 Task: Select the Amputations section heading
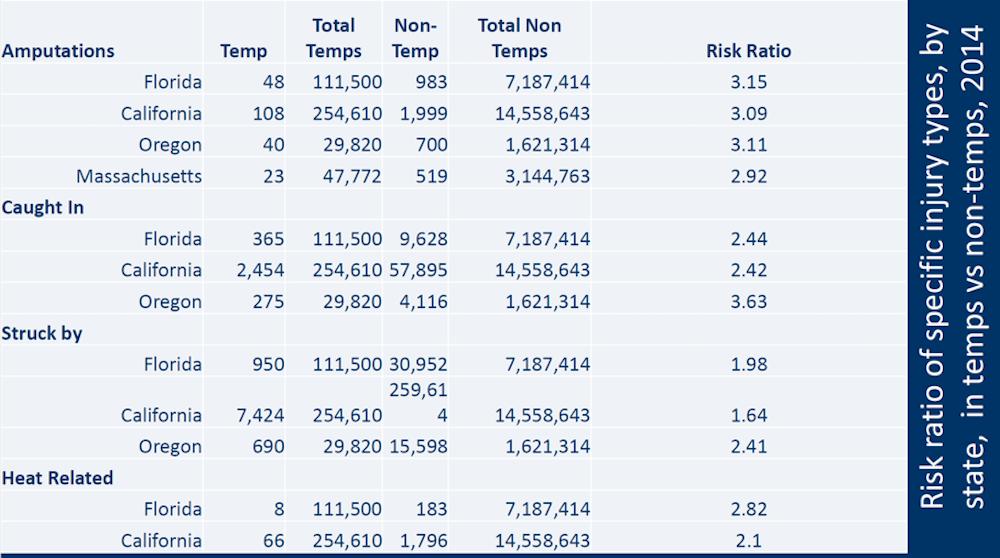click(58, 51)
